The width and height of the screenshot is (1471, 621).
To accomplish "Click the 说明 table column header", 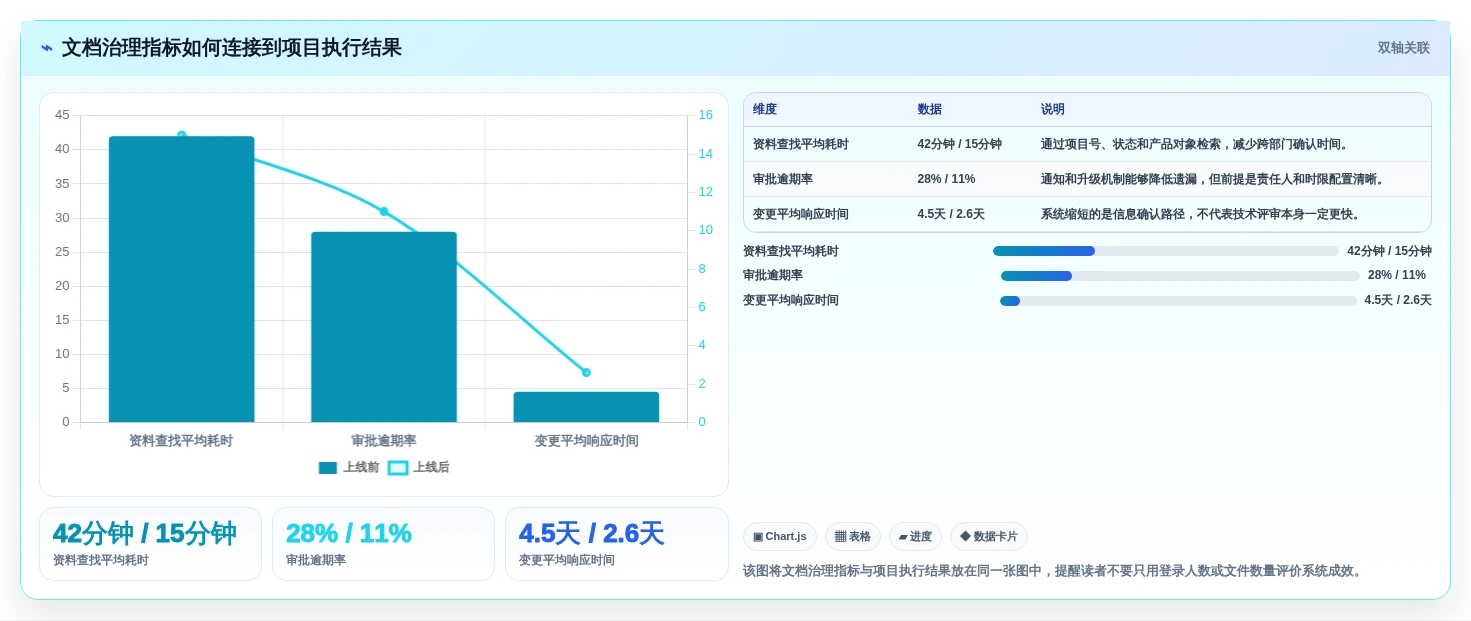I will [1053, 110].
